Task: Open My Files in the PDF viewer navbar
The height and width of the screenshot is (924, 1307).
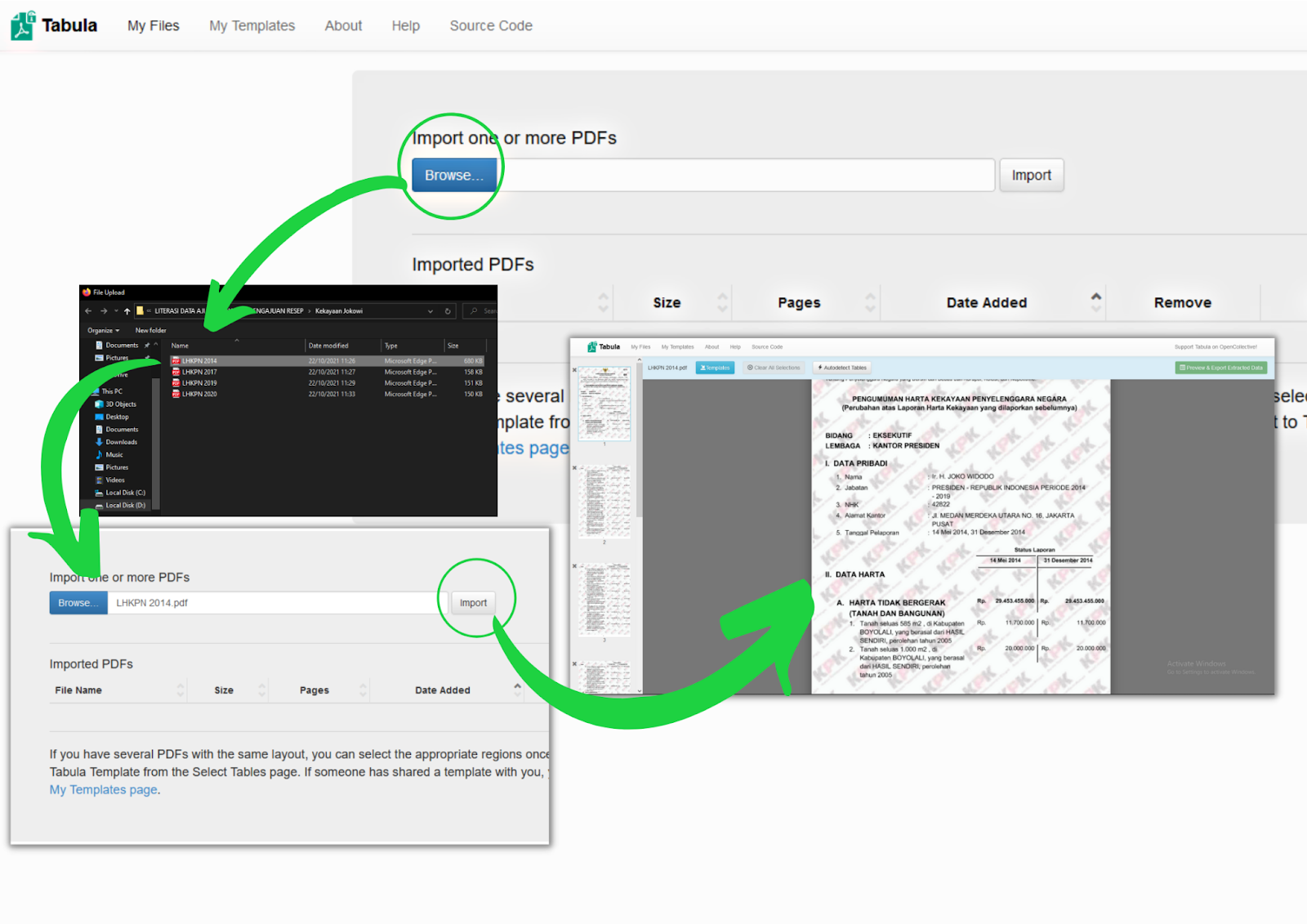Action: (640, 346)
